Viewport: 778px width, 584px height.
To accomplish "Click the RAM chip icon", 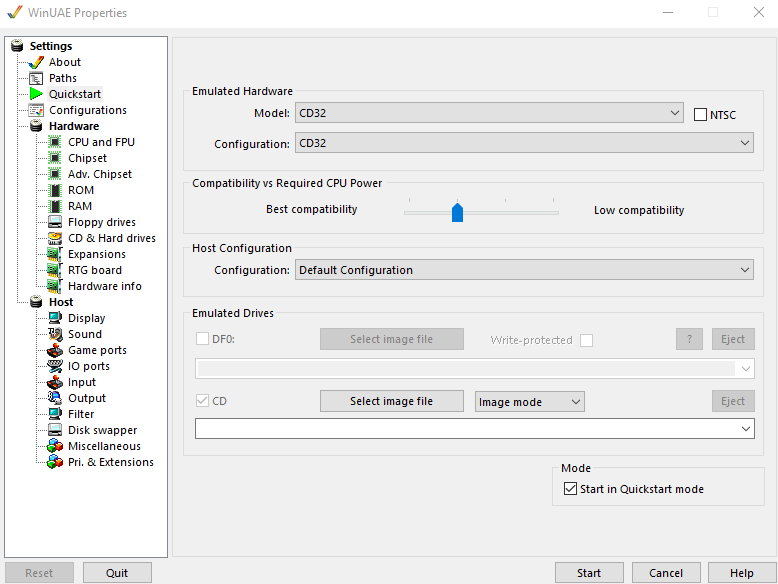I will 55,206.
